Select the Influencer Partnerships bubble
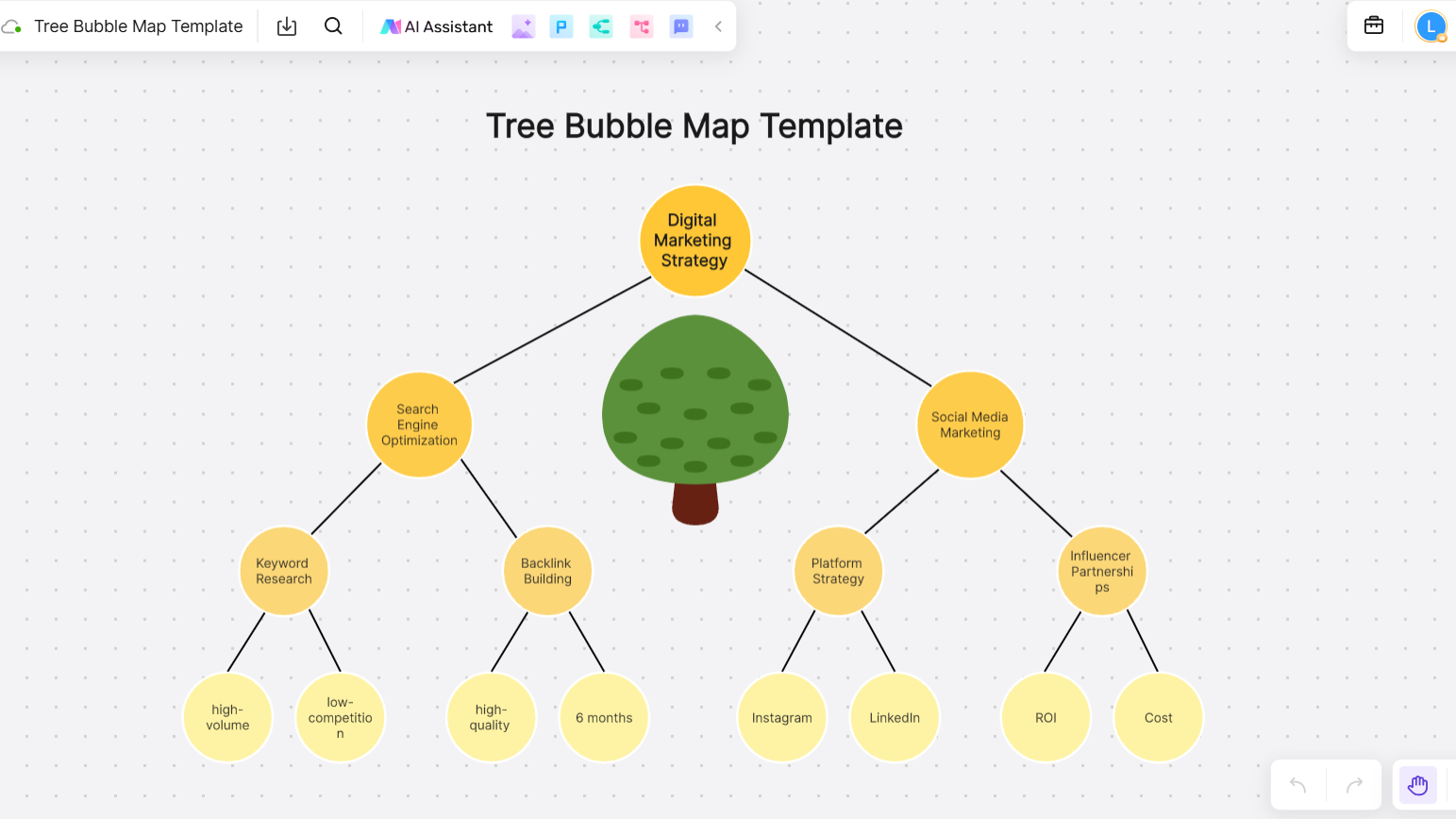This screenshot has height=819, width=1456. 1101,571
